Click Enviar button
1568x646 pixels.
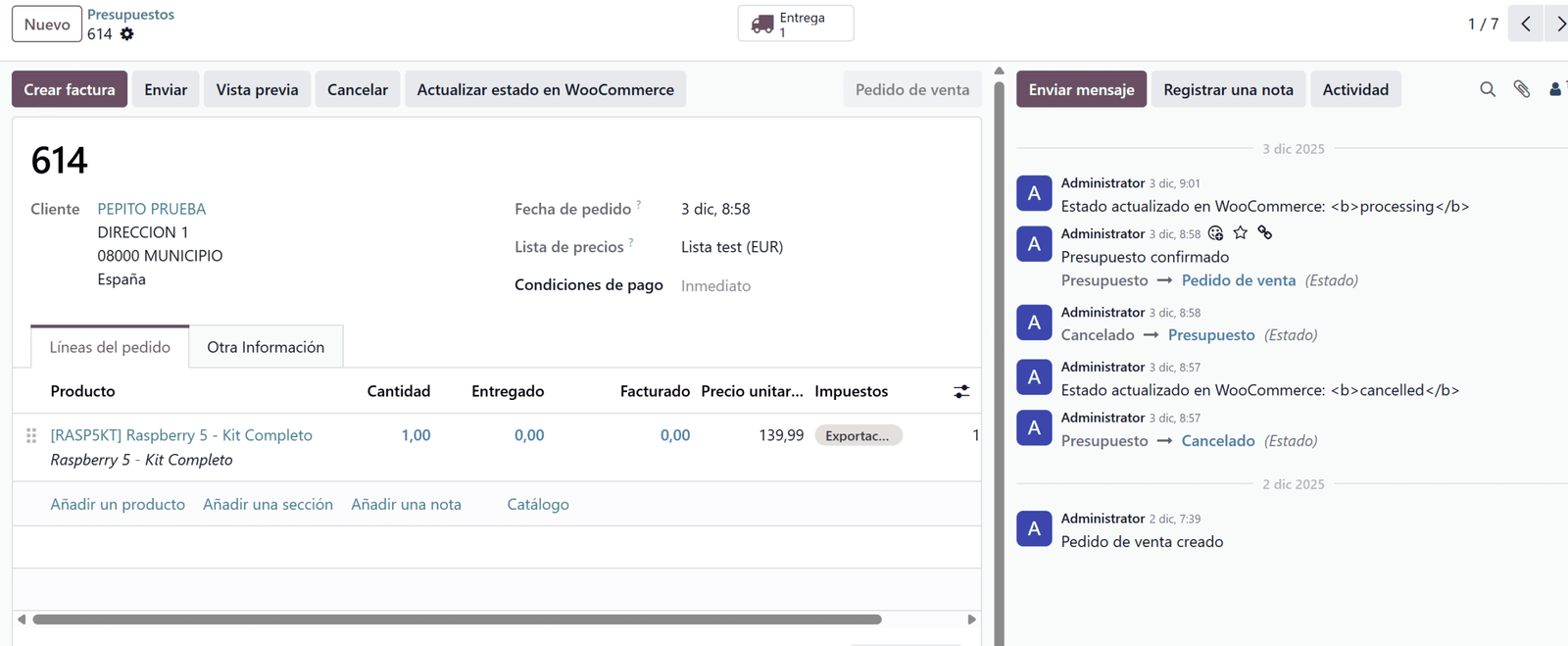coord(166,89)
